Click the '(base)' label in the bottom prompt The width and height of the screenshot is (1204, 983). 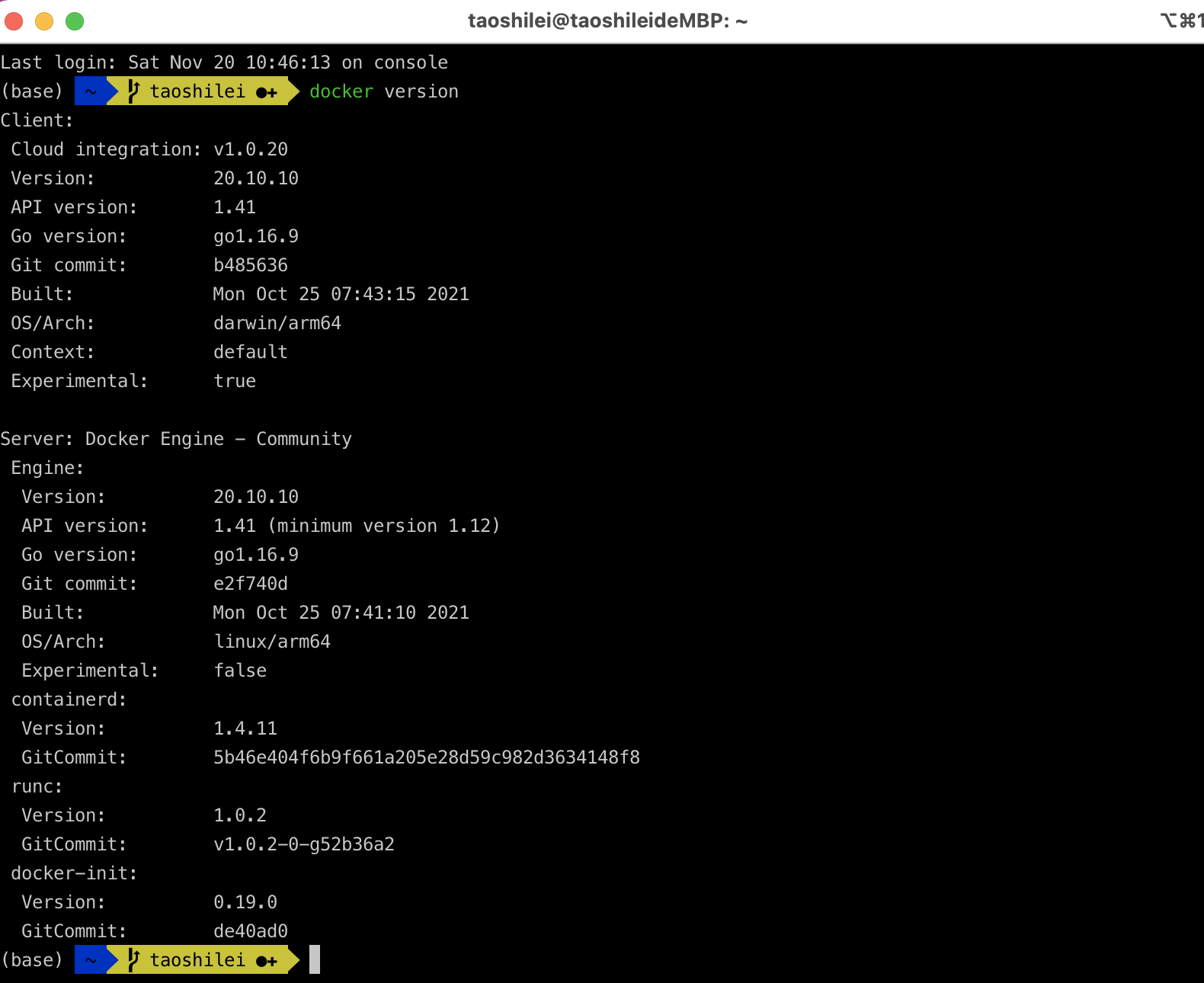pyautogui.click(x=31, y=960)
